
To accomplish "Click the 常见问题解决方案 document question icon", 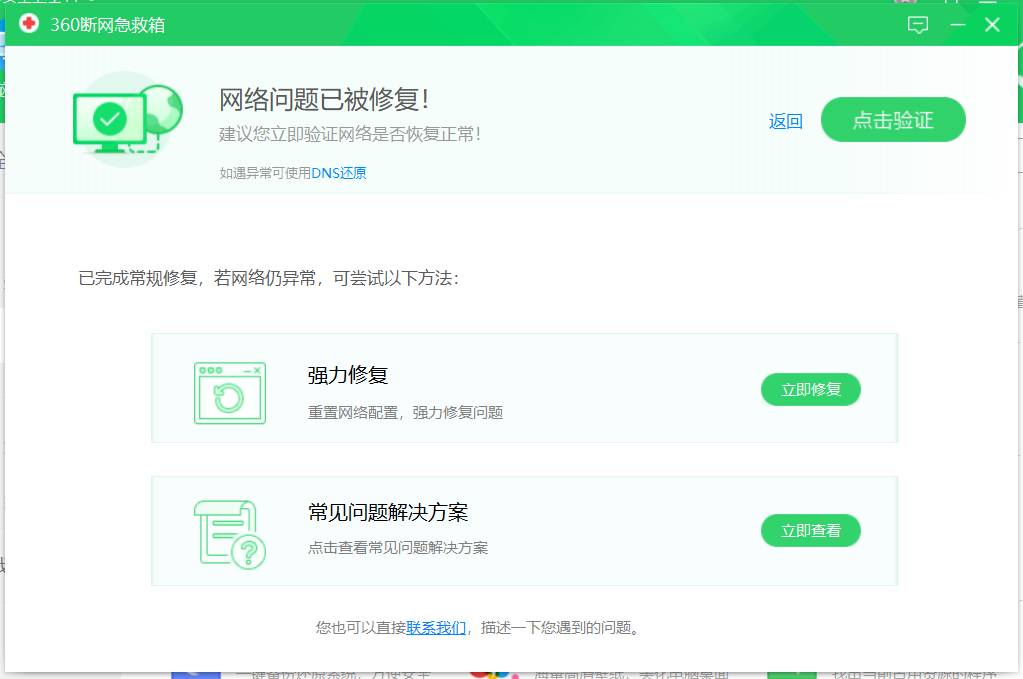I will pyautogui.click(x=230, y=535).
